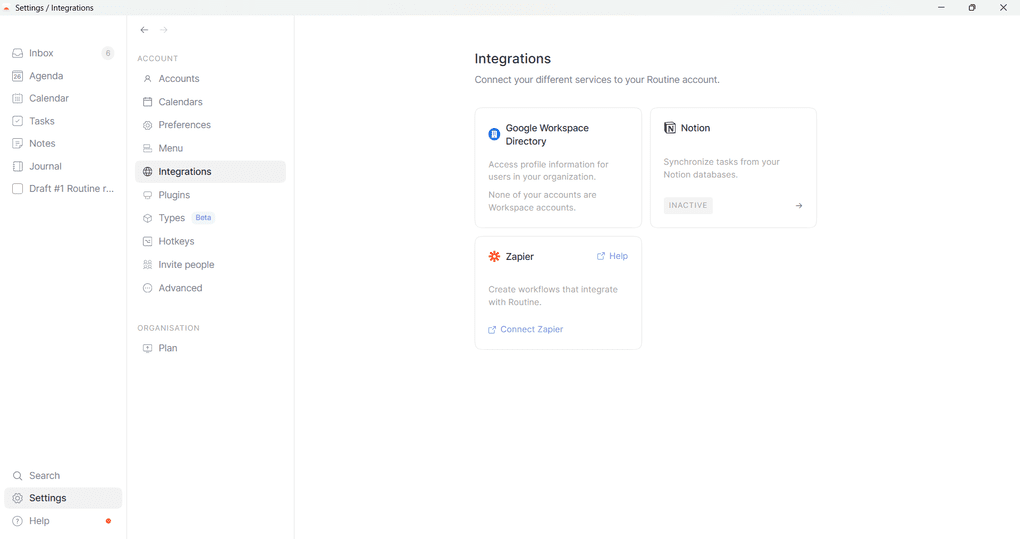Check the Draft #1 Routine task checkbox
Screen dimensions: 1020x539
coord(18,189)
